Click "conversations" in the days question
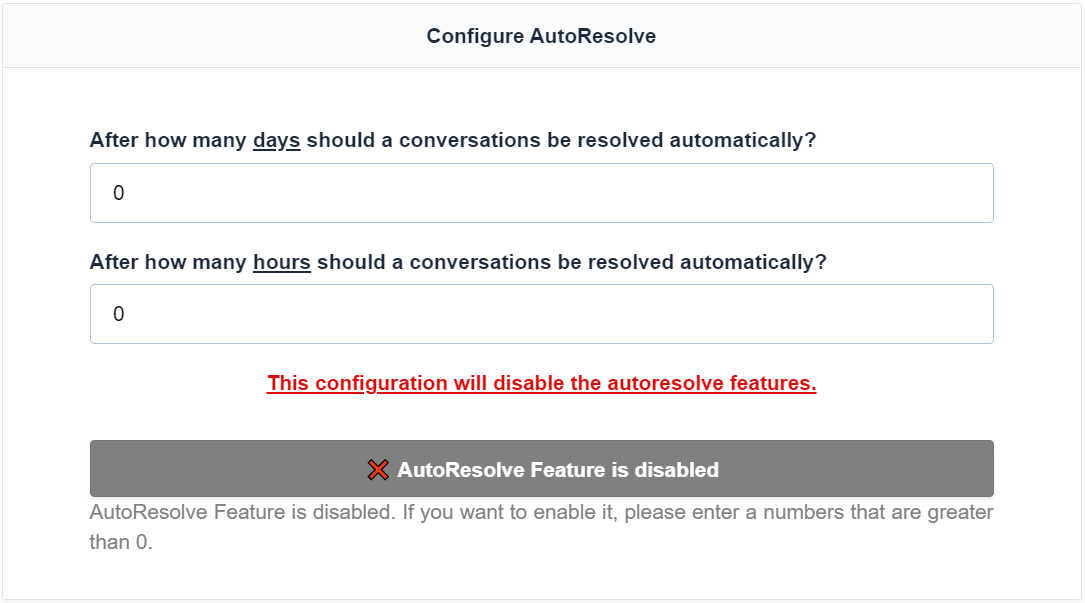This screenshot has height=603, width=1085. [x=470, y=141]
